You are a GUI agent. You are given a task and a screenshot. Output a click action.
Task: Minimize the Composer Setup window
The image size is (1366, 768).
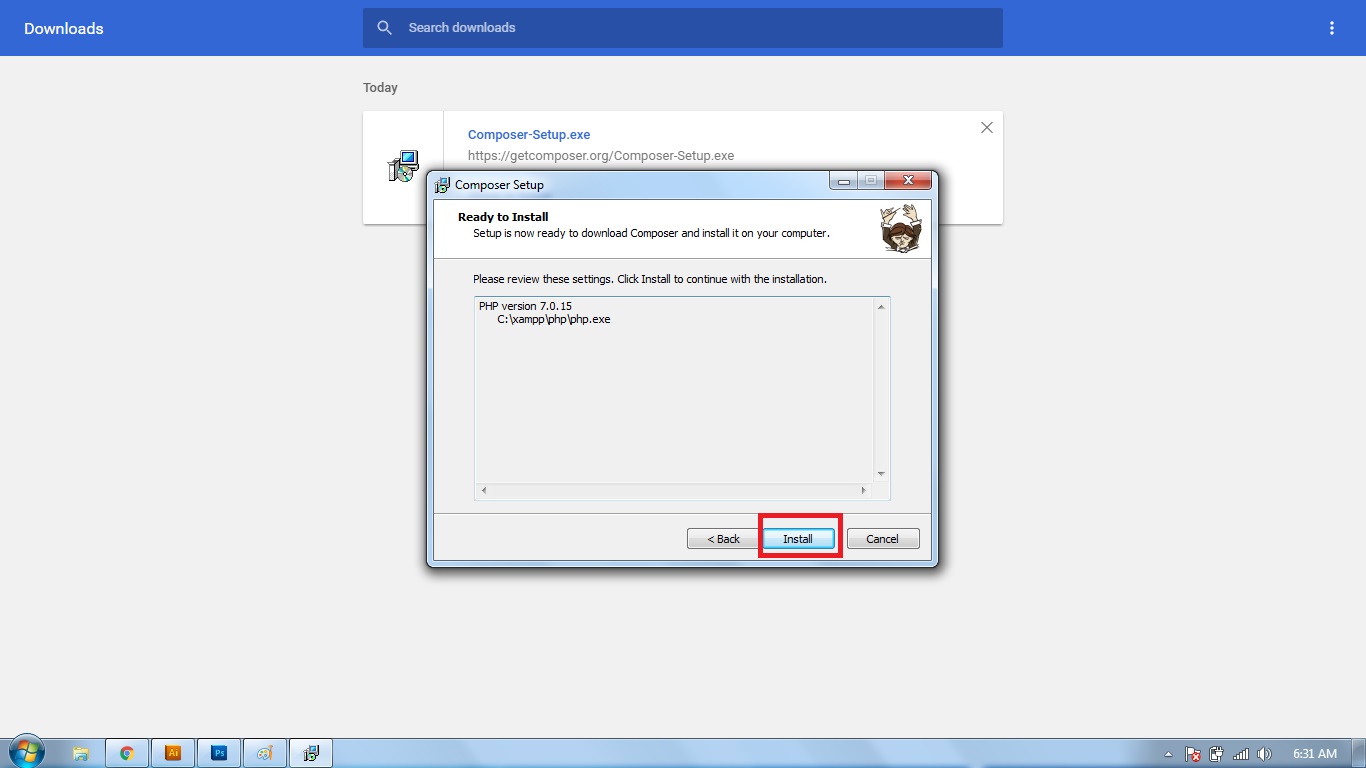point(843,181)
